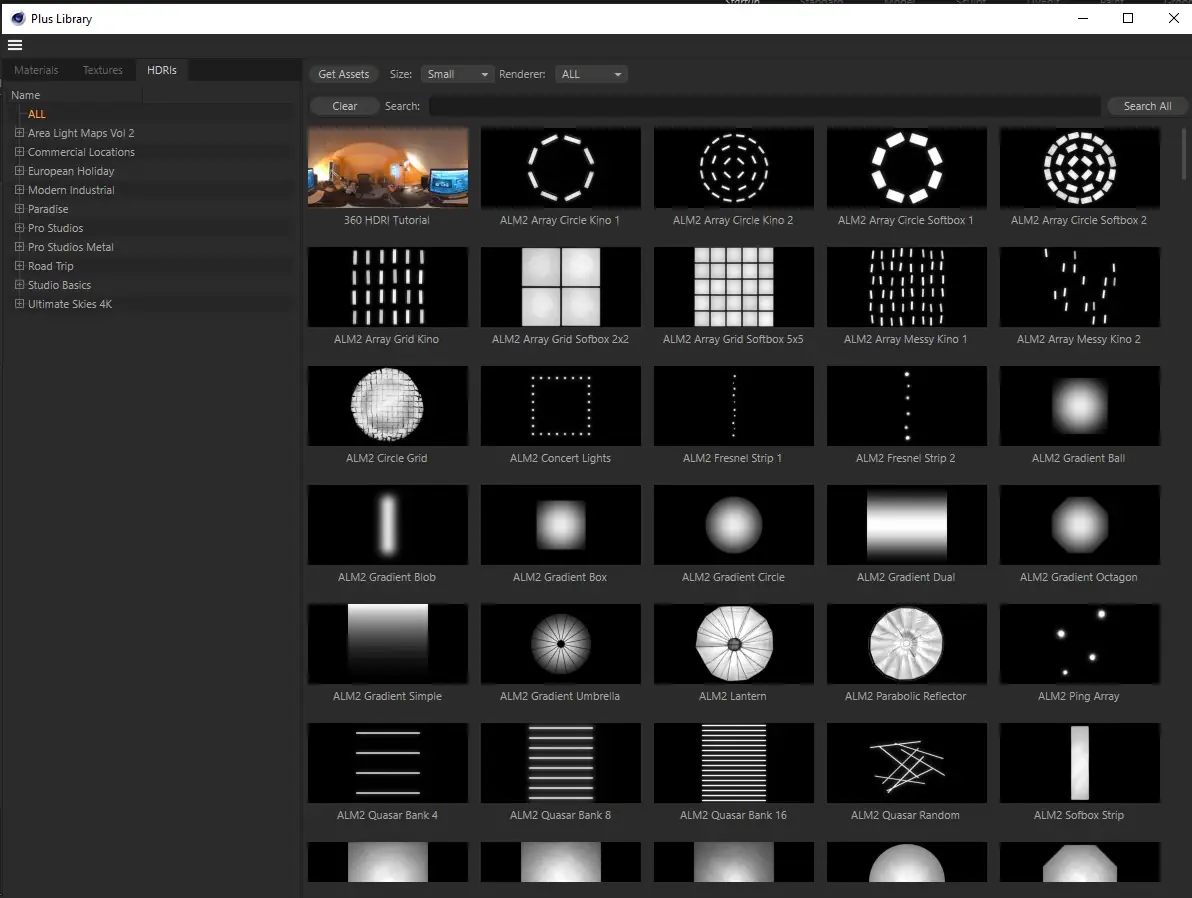Viewport: 1192px width, 898px height.
Task: Select ALM2 Fresnel Strip 1 thumbnail
Action: click(x=734, y=406)
